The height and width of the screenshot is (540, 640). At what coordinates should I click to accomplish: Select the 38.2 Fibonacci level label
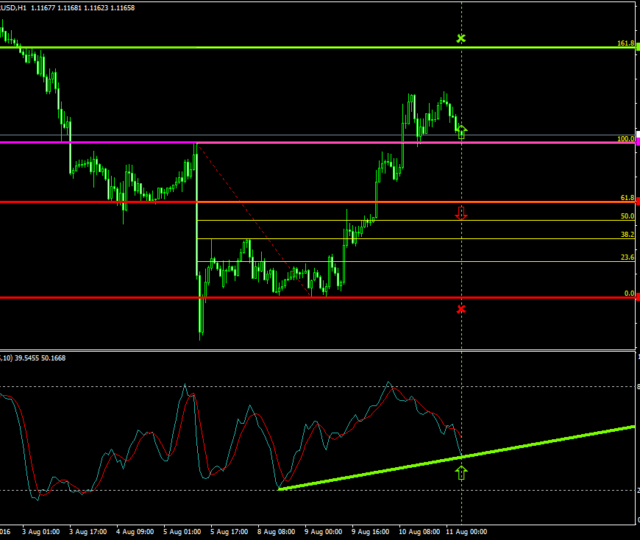tap(626, 234)
